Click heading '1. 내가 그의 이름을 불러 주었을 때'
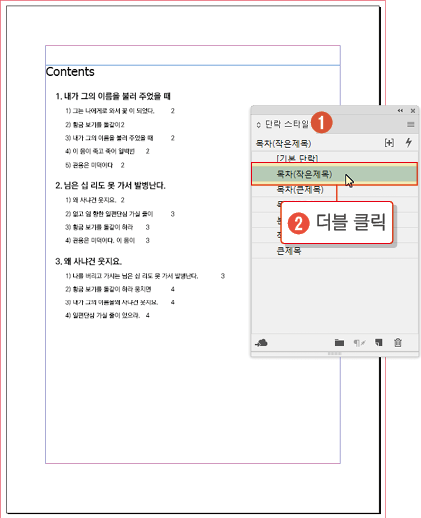Viewport: 421px width, 518px height. (x=113, y=96)
